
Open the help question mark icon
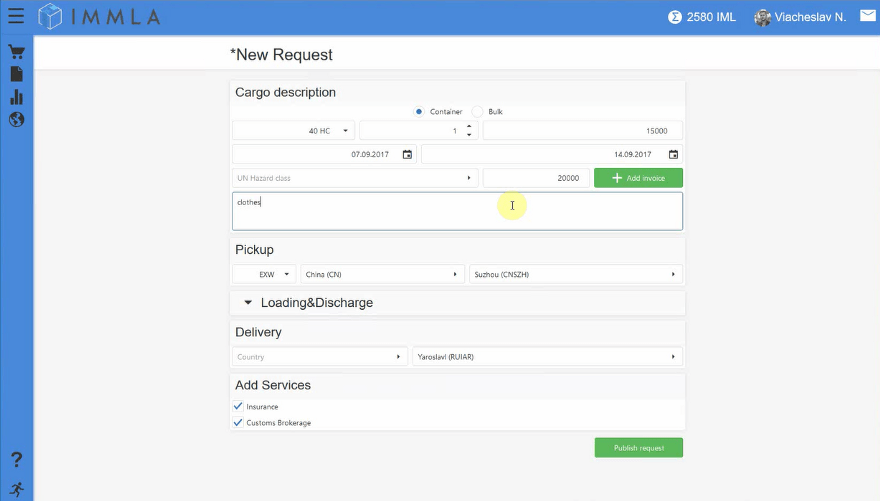coord(16,460)
